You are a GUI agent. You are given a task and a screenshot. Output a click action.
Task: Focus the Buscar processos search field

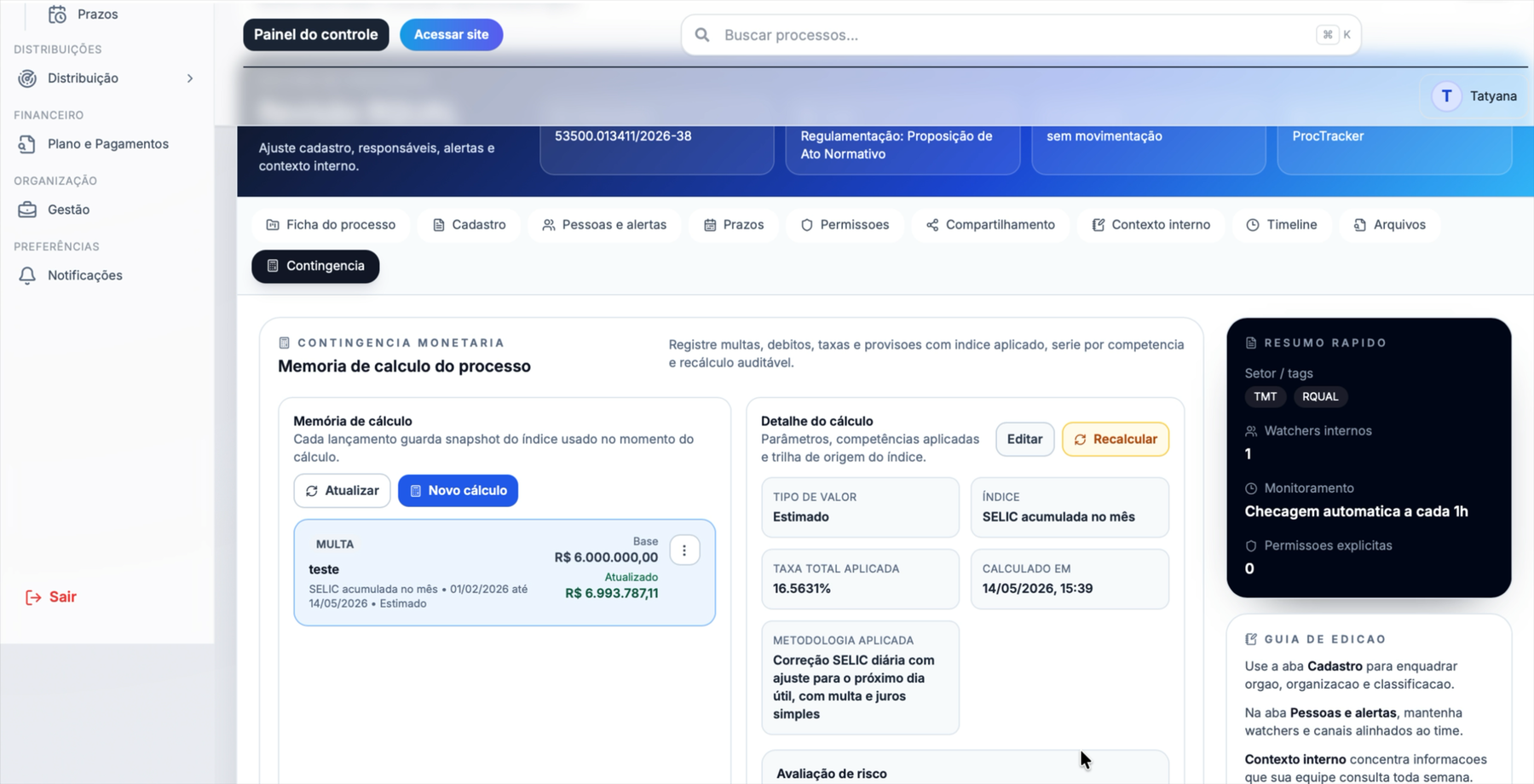click(x=1020, y=35)
